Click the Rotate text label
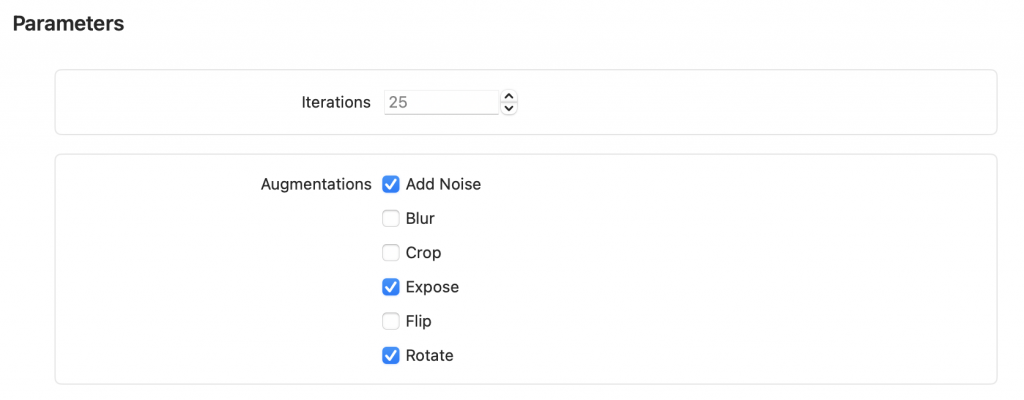Image resolution: width=1024 pixels, height=400 pixels. point(429,355)
